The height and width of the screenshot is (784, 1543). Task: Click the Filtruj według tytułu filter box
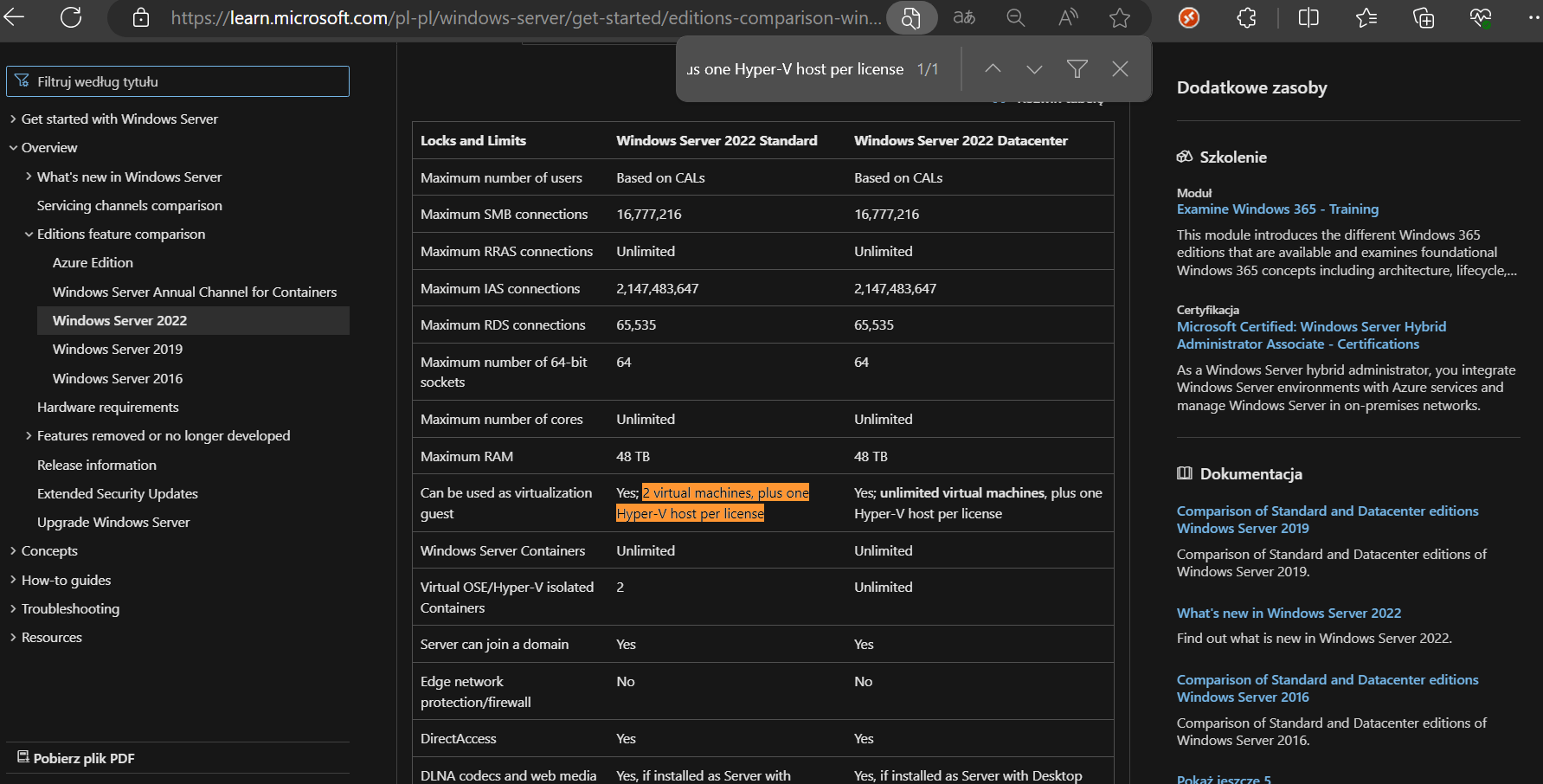click(x=177, y=81)
